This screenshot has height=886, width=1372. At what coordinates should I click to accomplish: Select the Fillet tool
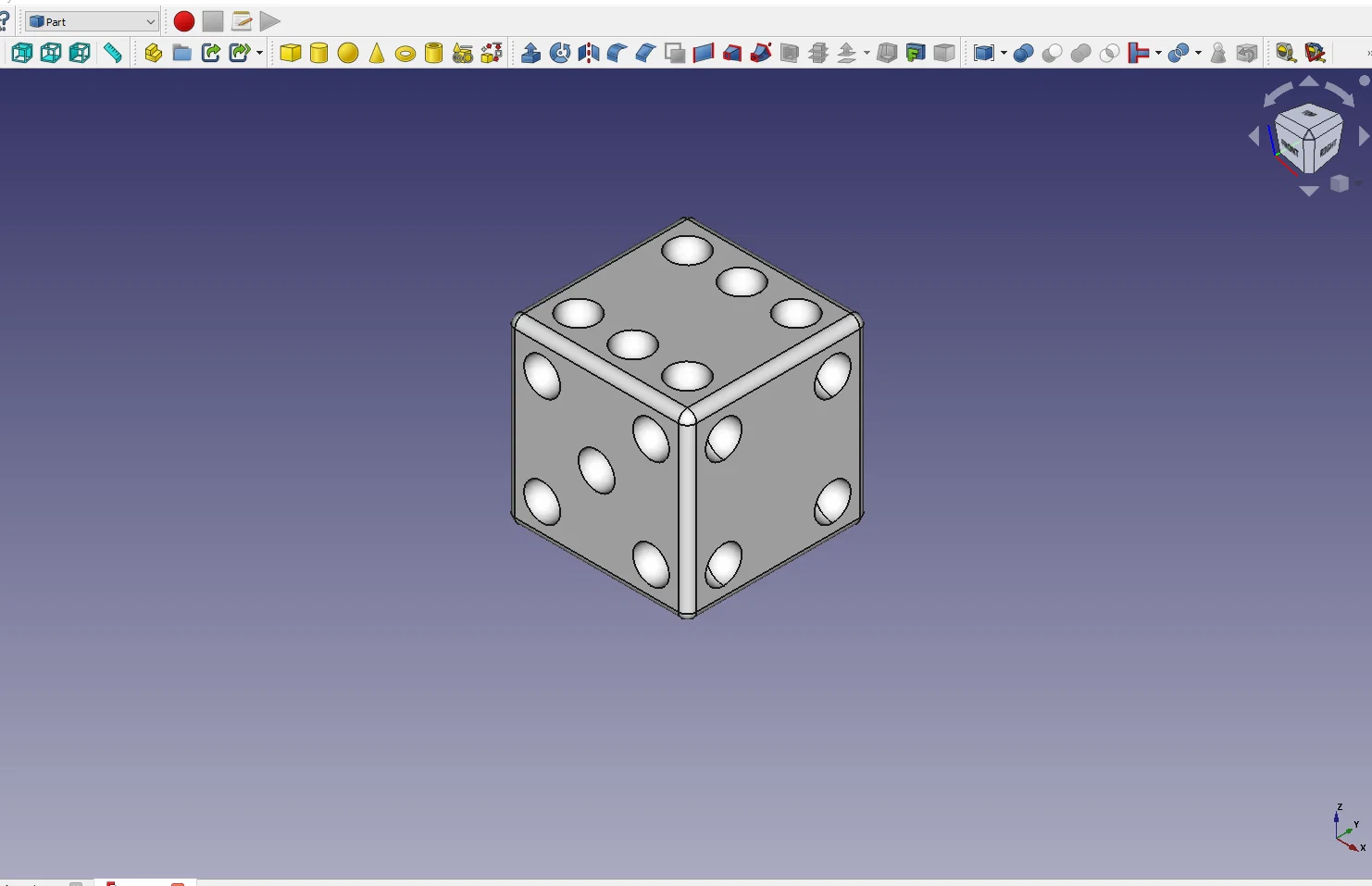(x=617, y=53)
